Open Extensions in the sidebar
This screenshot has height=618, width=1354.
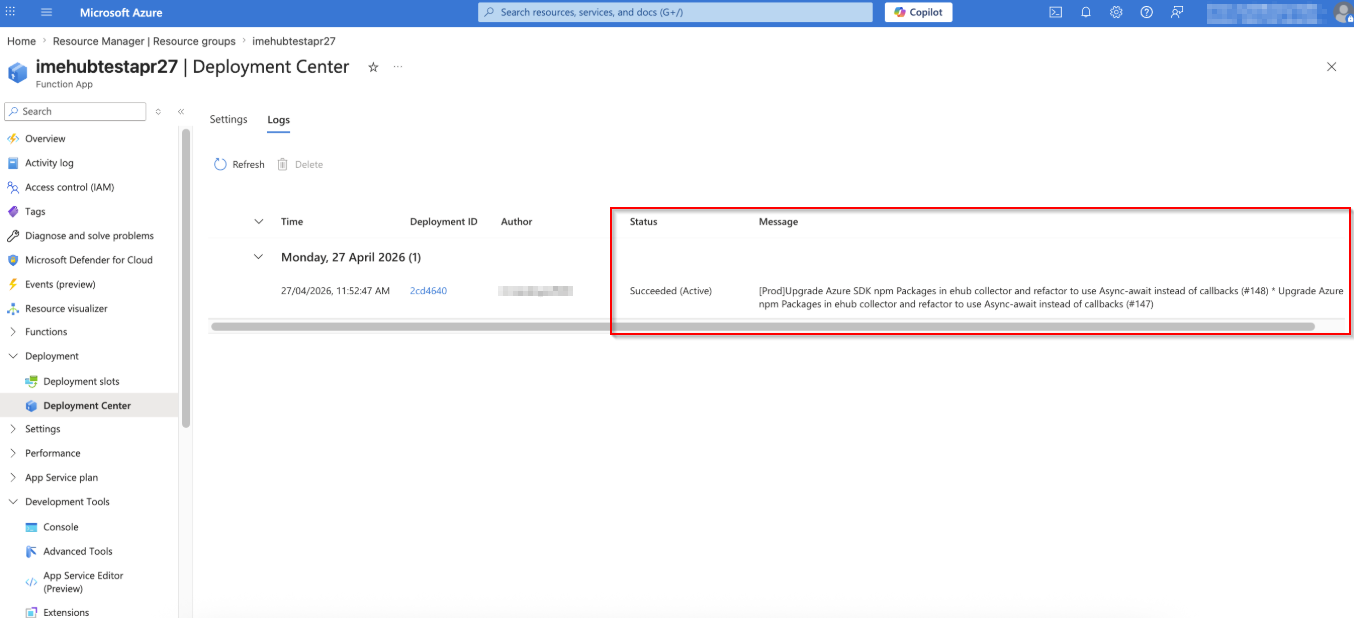[66, 612]
